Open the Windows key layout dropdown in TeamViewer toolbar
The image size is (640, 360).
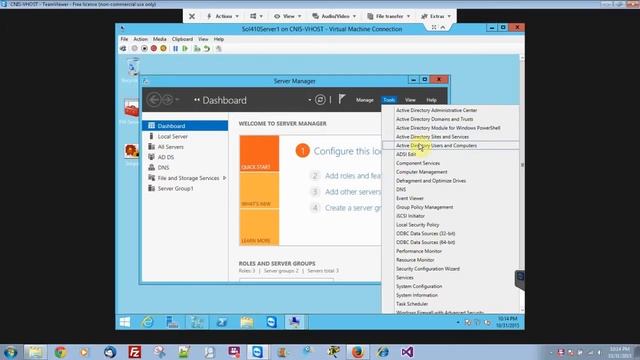tap(256, 16)
